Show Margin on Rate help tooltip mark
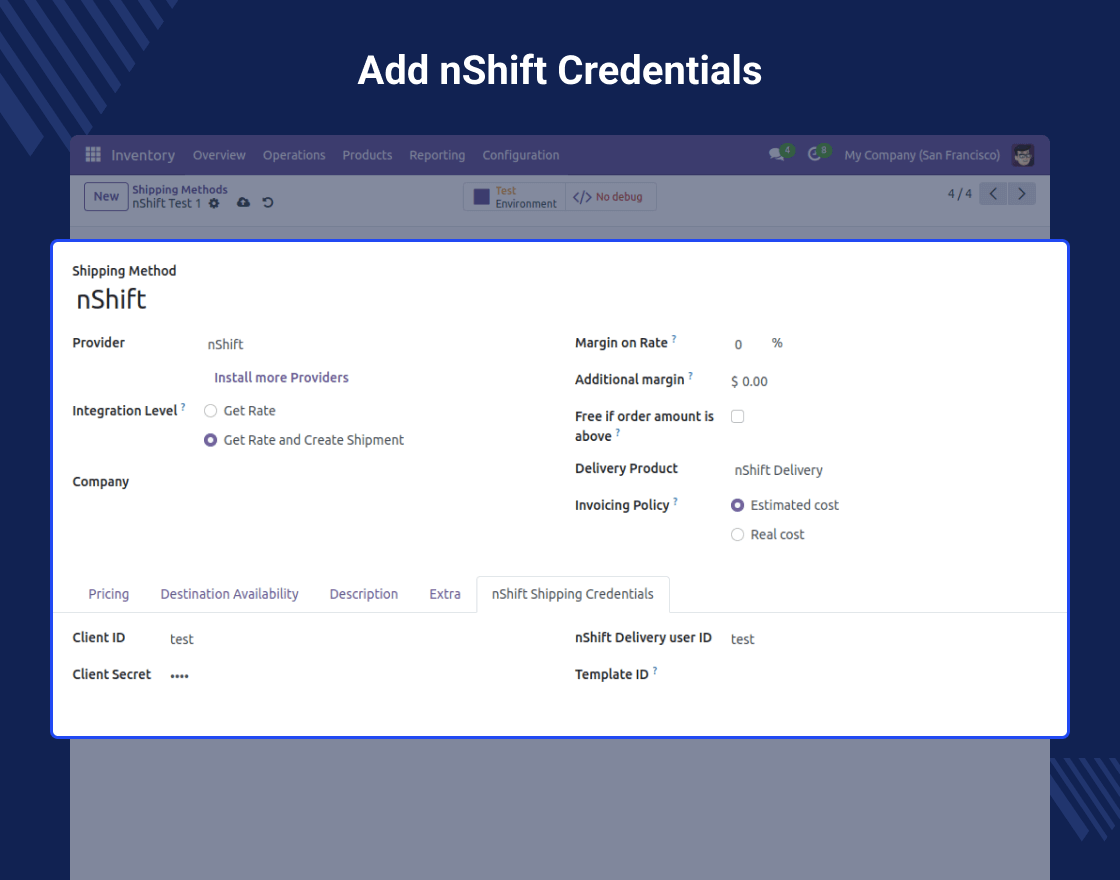The image size is (1120, 880). tap(674, 339)
